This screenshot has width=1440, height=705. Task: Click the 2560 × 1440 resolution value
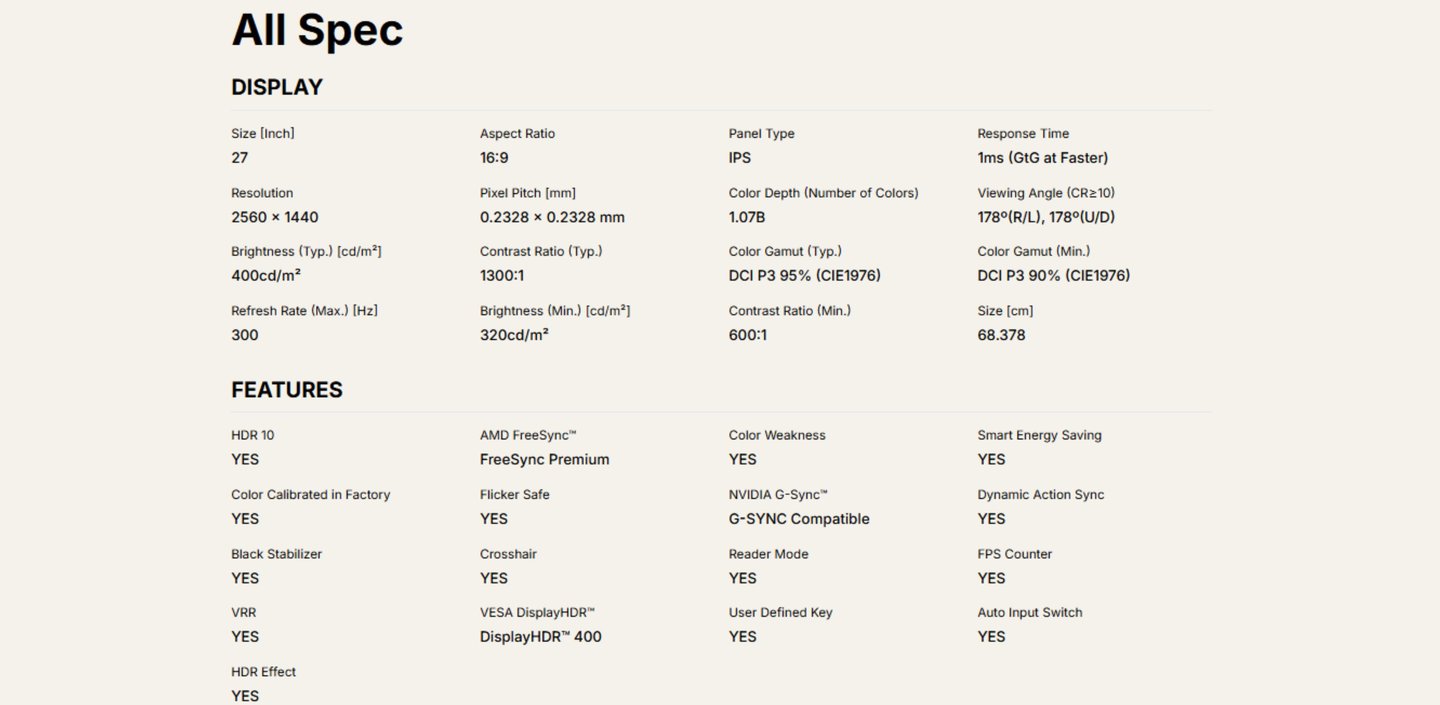pos(275,217)
